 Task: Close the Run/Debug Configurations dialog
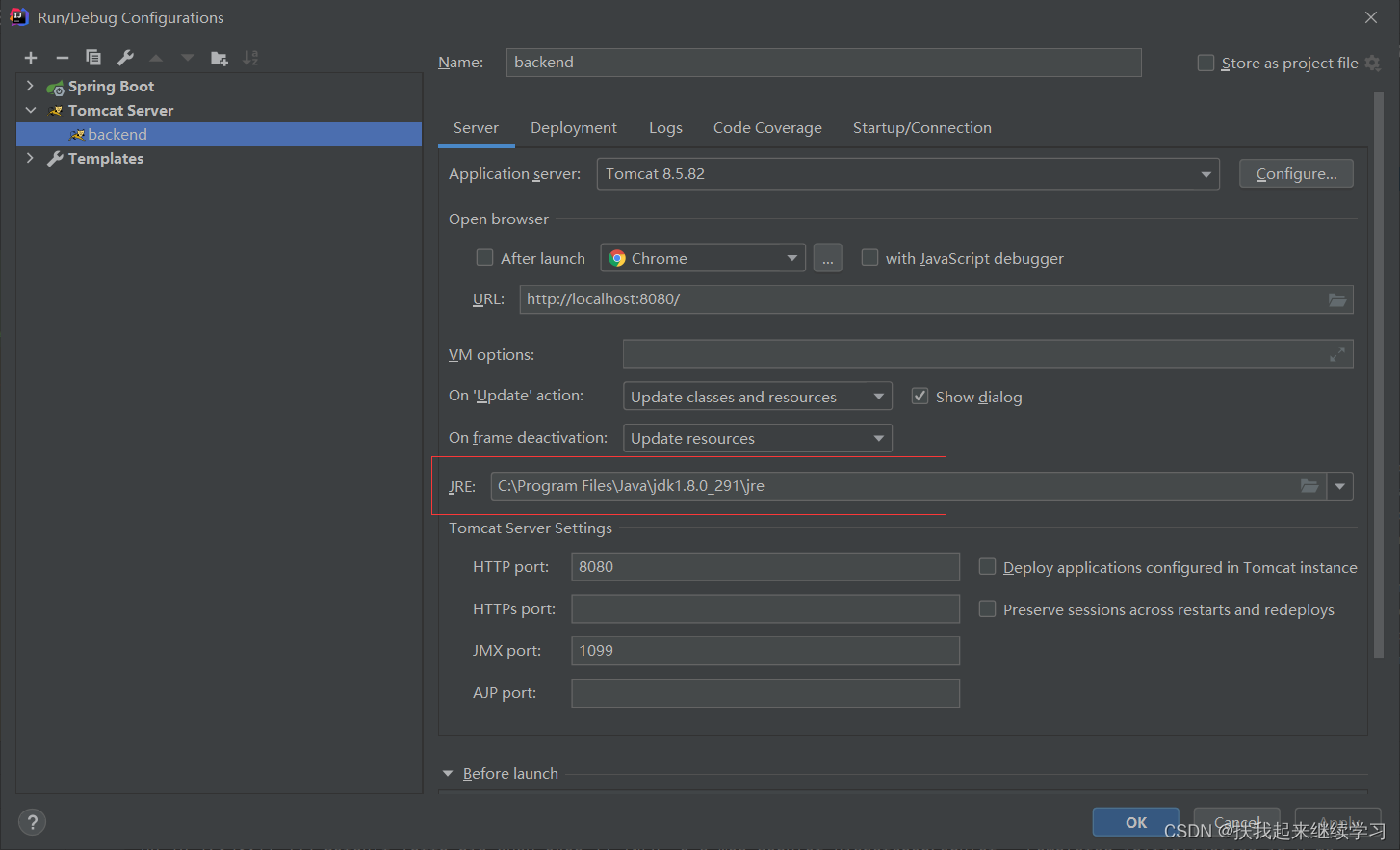[x=1371, y=17]
